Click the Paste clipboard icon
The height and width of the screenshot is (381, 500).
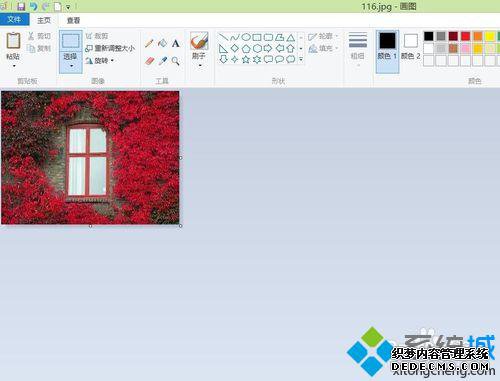(13, 41)
